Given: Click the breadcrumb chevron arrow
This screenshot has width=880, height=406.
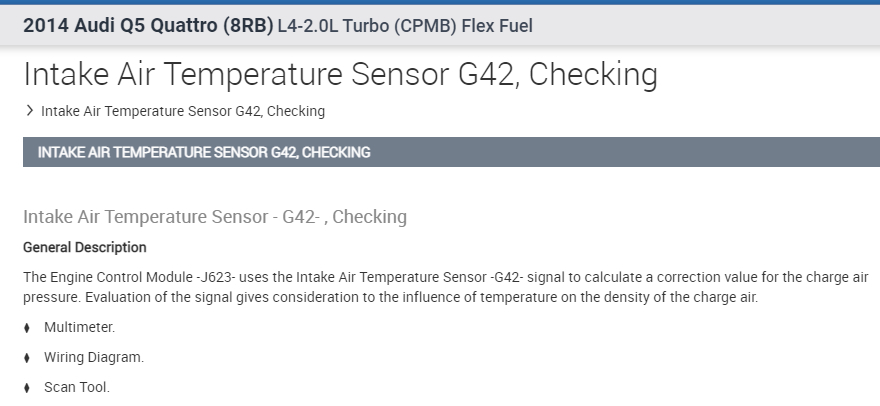Looking at the screenshot, I should [x=29, y=111].
